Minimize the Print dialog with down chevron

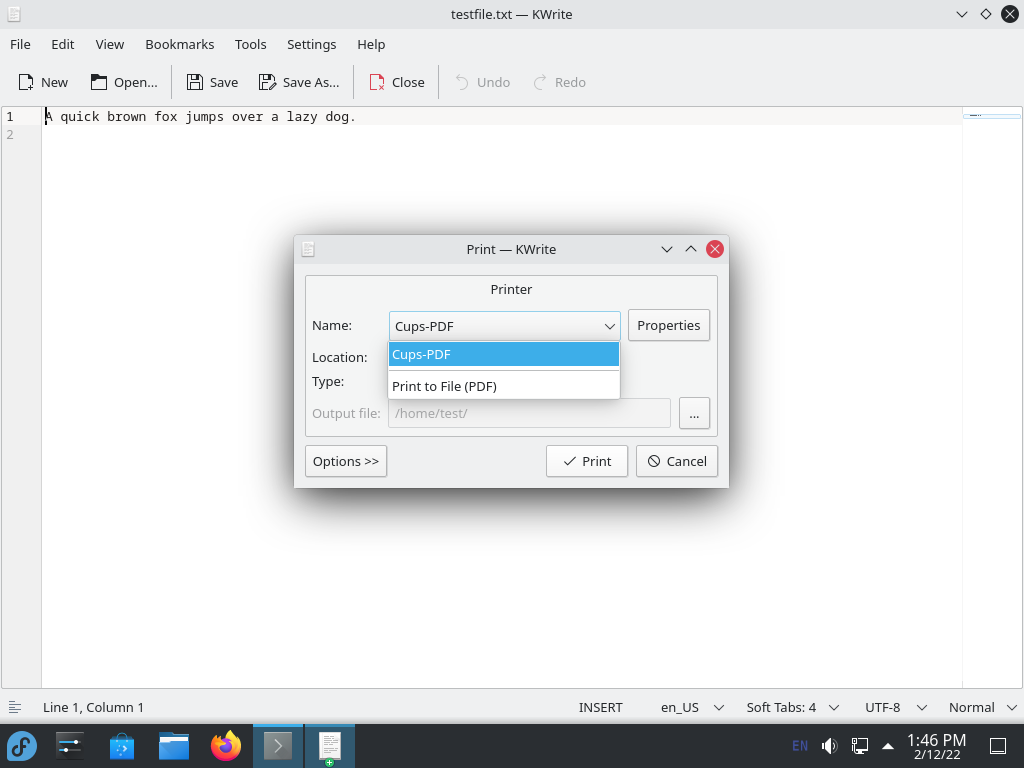pos(666,249)
